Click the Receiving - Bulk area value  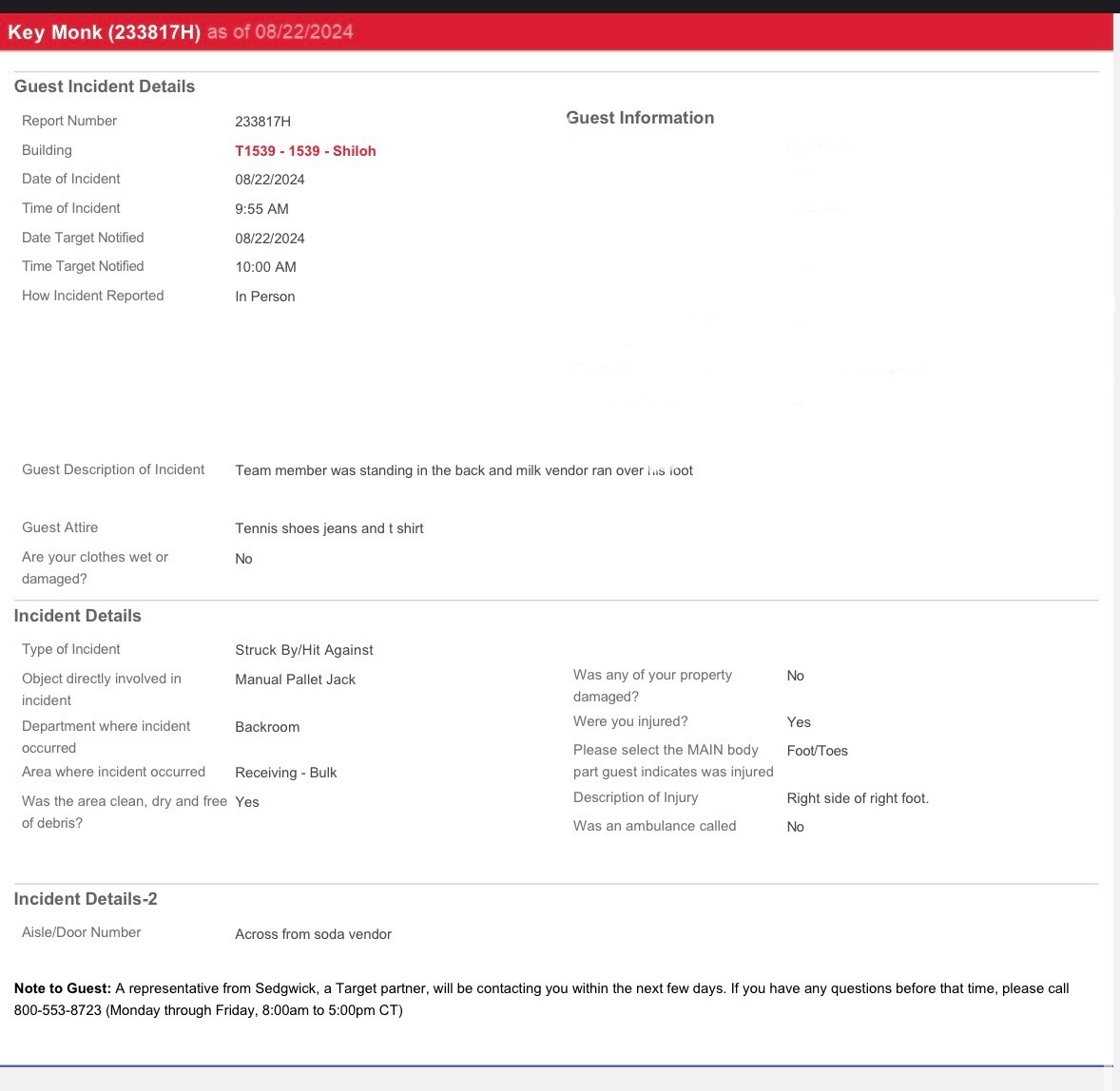tap(285, 773)
